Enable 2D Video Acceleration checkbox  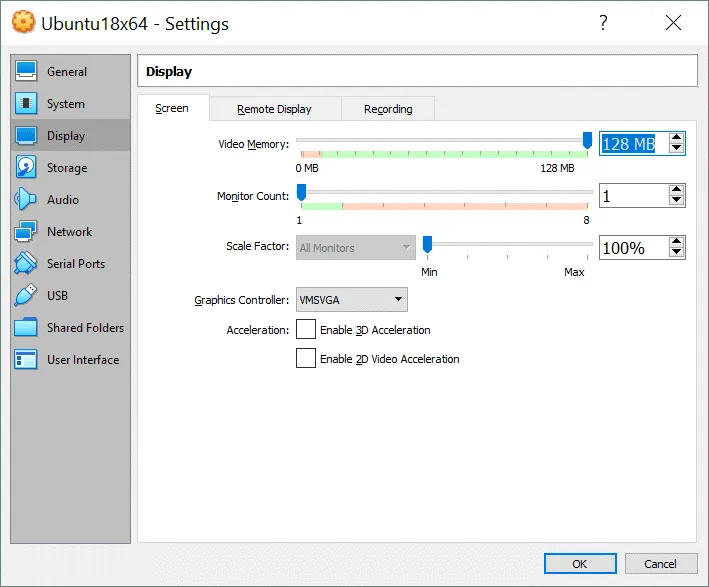pyautogui.click(x=306, y=359)
